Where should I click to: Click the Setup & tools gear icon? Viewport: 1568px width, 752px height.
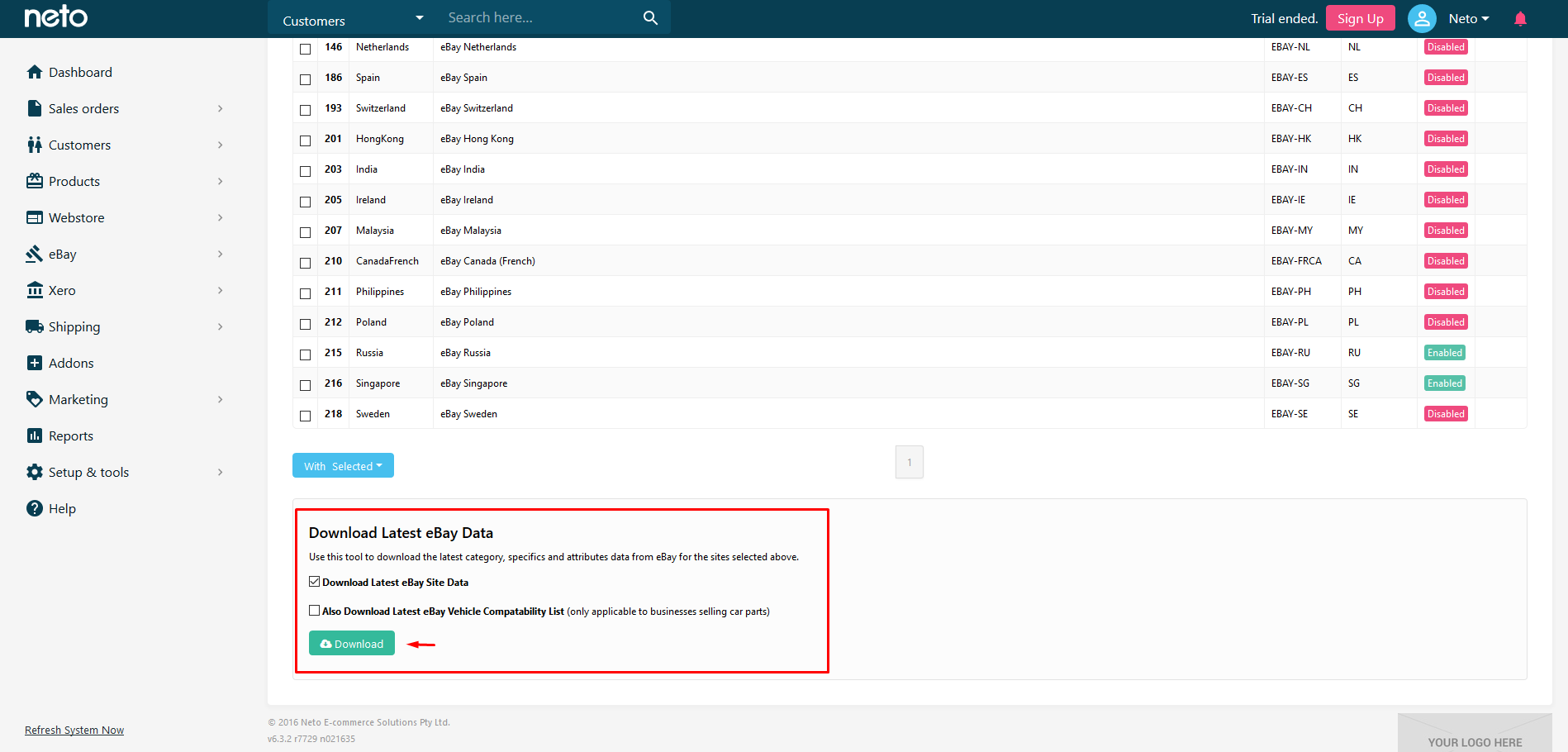tap(35, 472)
